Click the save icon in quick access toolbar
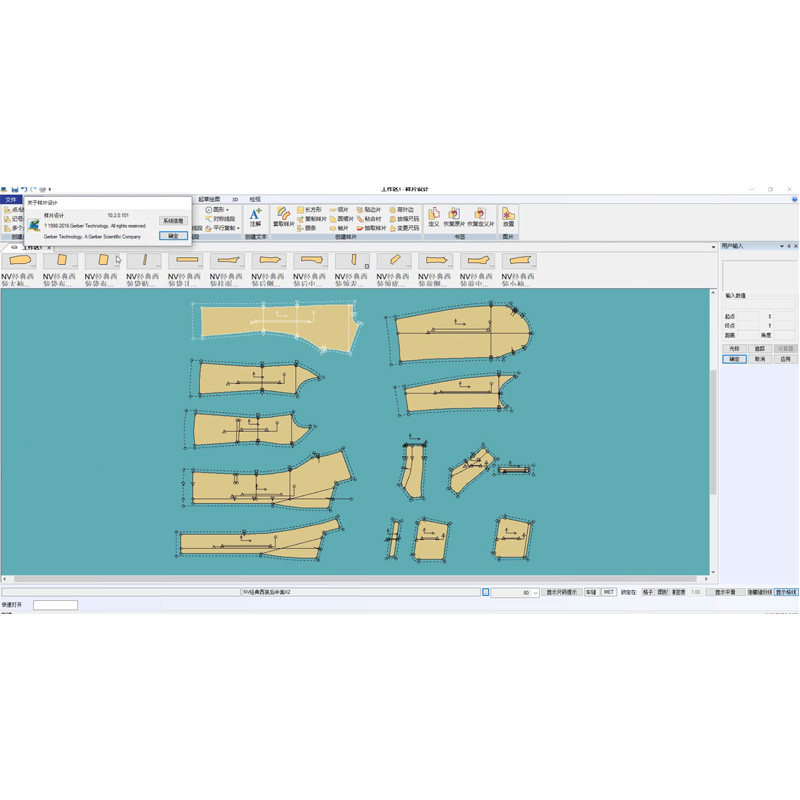The height and width of the screenshot is (800, 800). click(x=15, y=189)
